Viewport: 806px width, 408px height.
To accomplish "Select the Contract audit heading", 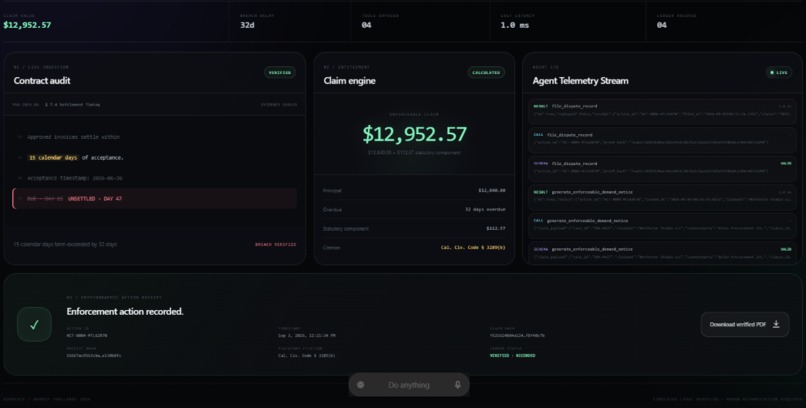I will [42, 81].
